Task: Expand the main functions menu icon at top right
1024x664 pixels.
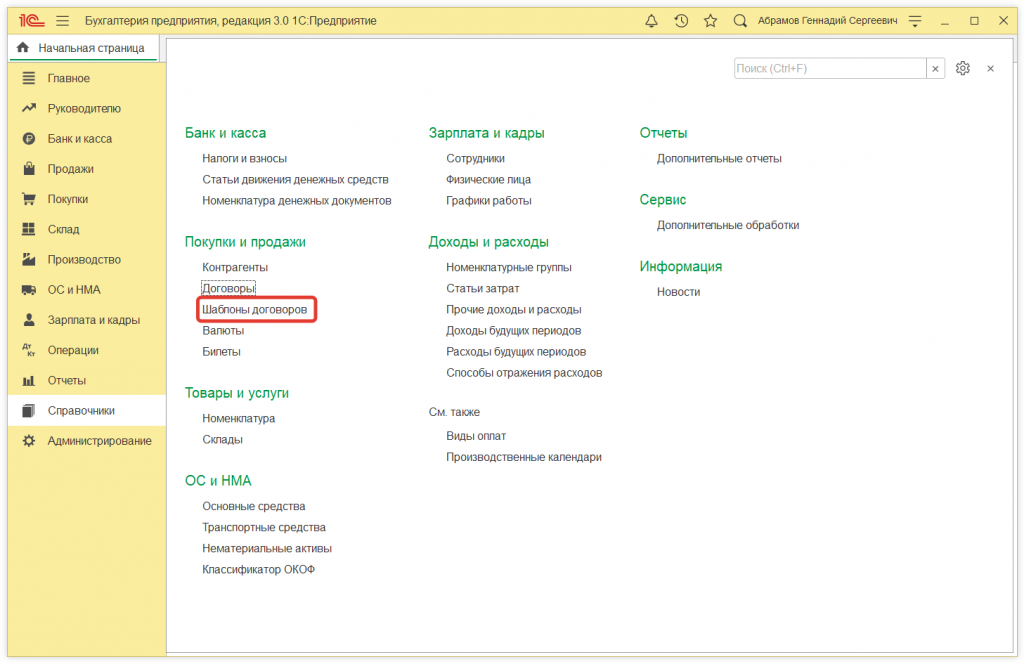Action: (x=915, y=20)
